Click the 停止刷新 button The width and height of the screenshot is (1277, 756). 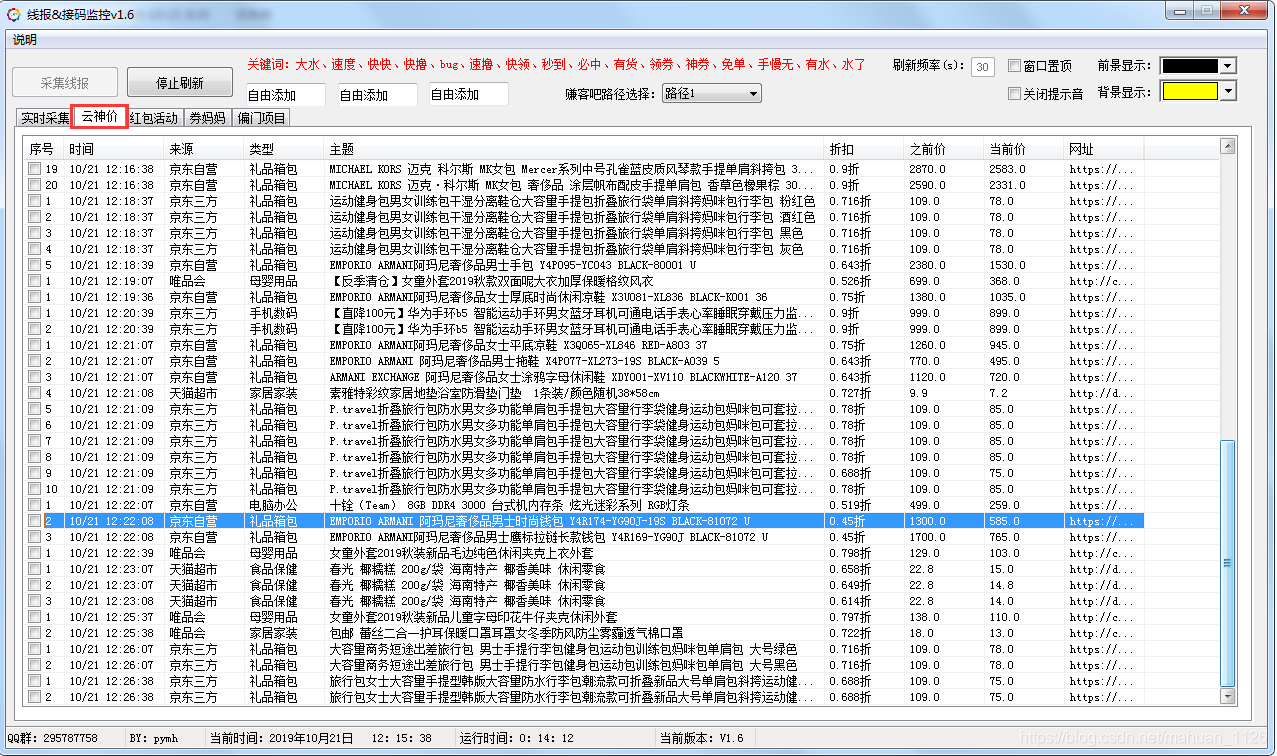pyautogui.click(x=180, y=83)
